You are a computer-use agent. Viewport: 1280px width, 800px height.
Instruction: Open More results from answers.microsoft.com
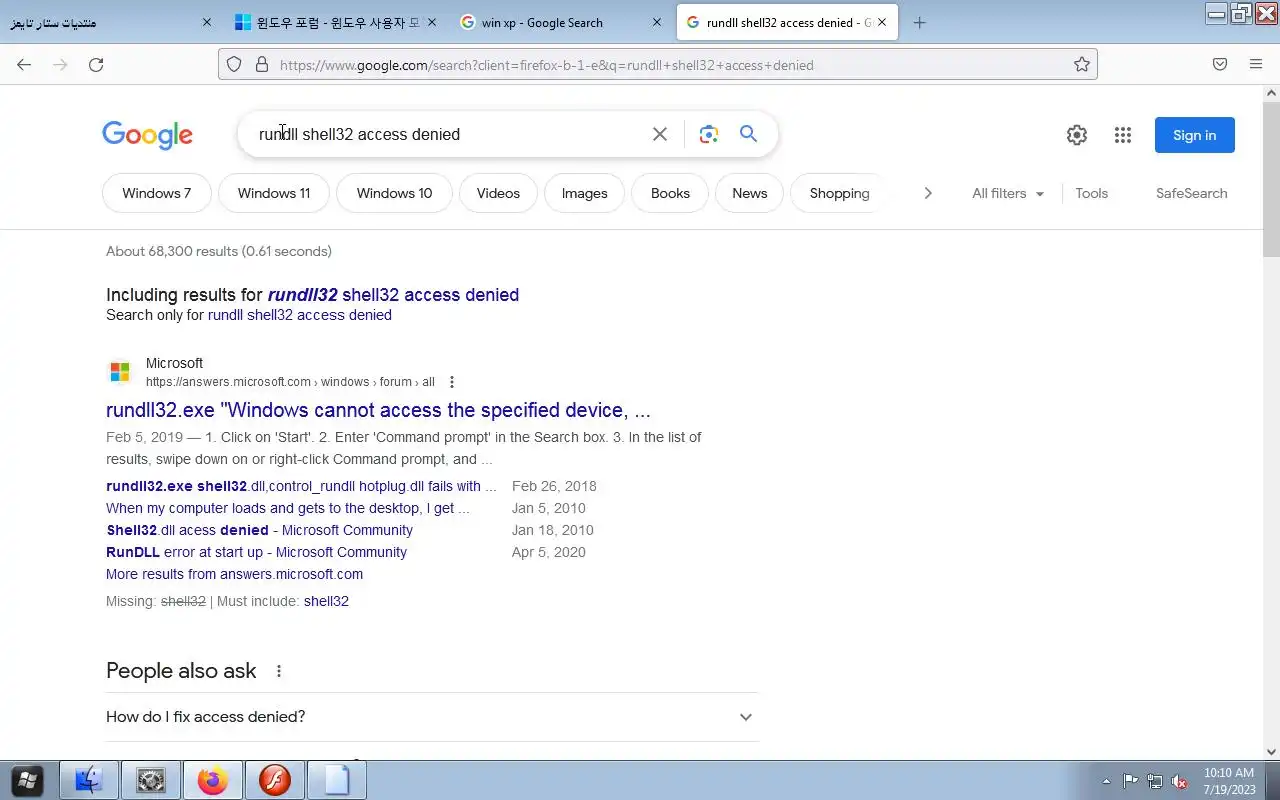tap(234, 574)
